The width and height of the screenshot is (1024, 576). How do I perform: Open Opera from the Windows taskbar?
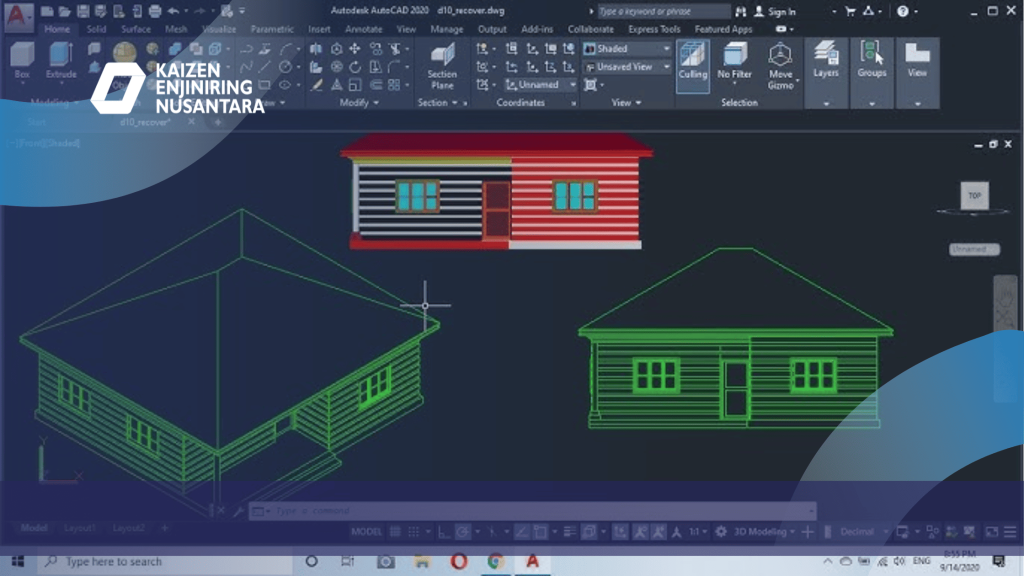point(459,561)
